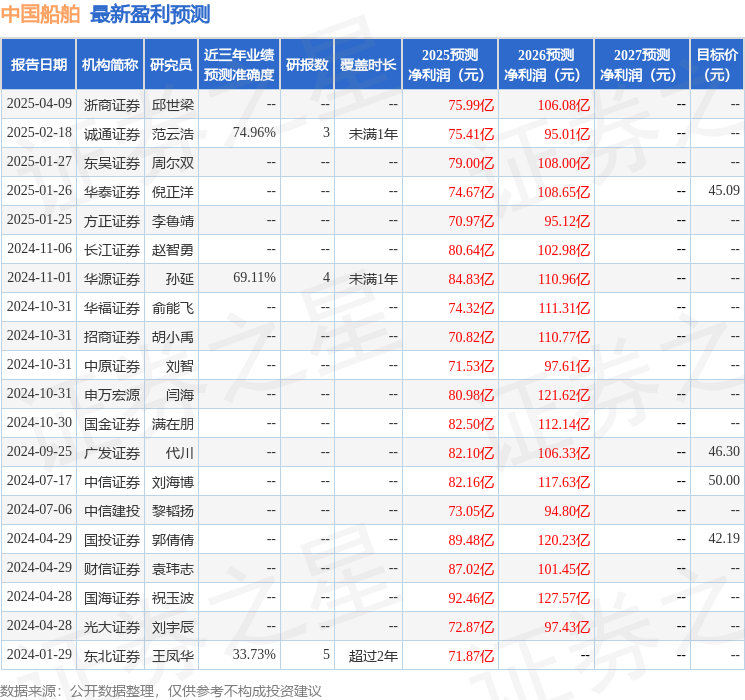The height and width of the screenshot is (700, 745).
Task: Click 国金证券 institution cell
Action: point(112,424)
